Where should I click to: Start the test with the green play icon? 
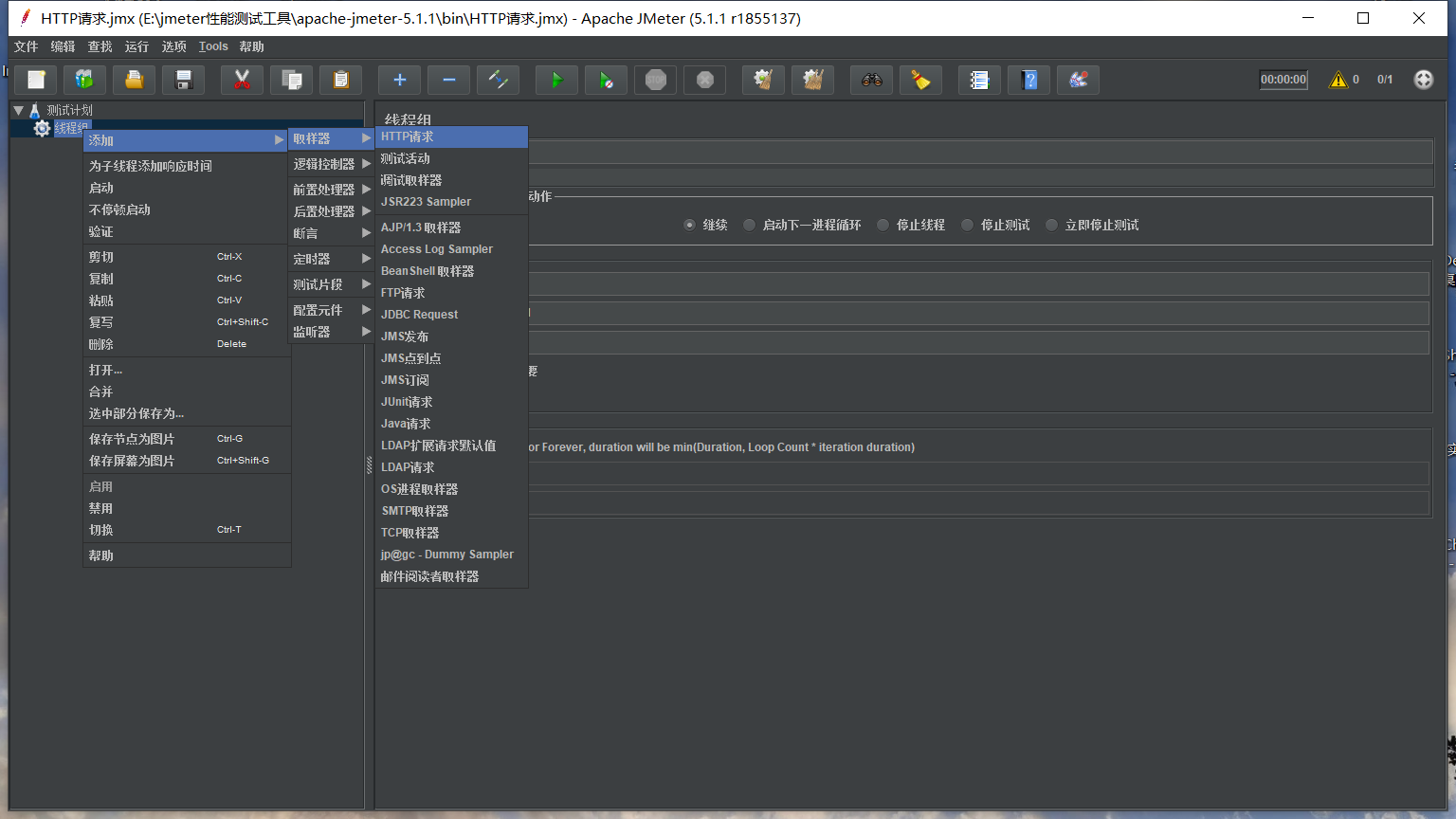pos(557,80)
